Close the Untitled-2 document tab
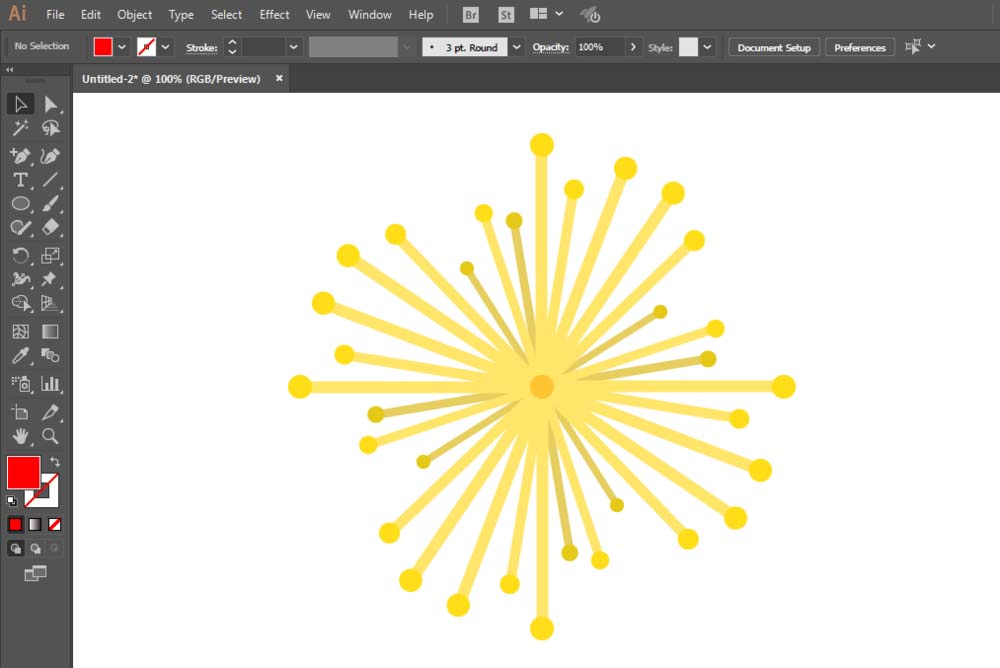This screenshot has width=1000, height=668. click(279, 78)
